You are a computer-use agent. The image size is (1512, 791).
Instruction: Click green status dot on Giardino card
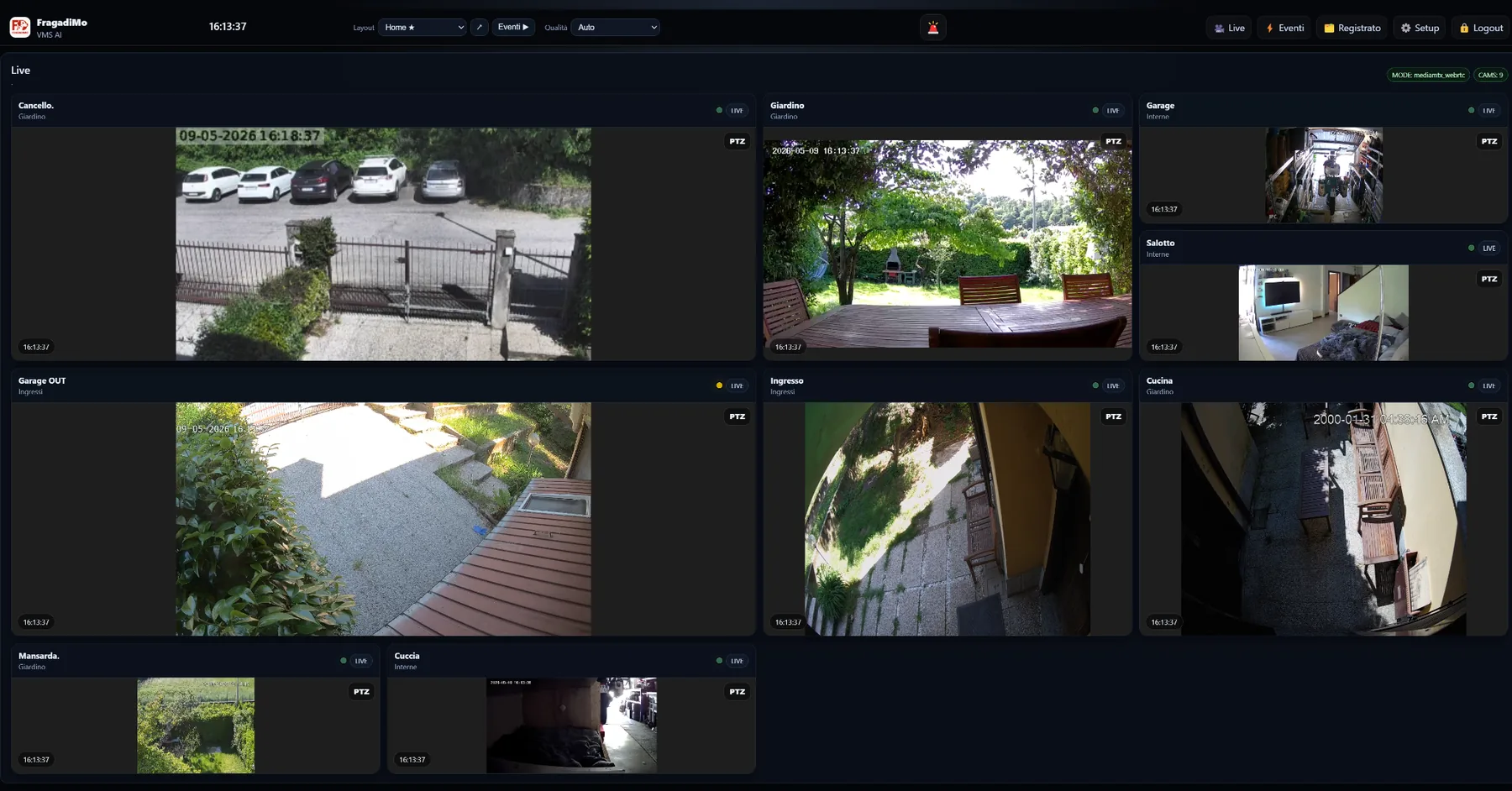(1095, 111)
